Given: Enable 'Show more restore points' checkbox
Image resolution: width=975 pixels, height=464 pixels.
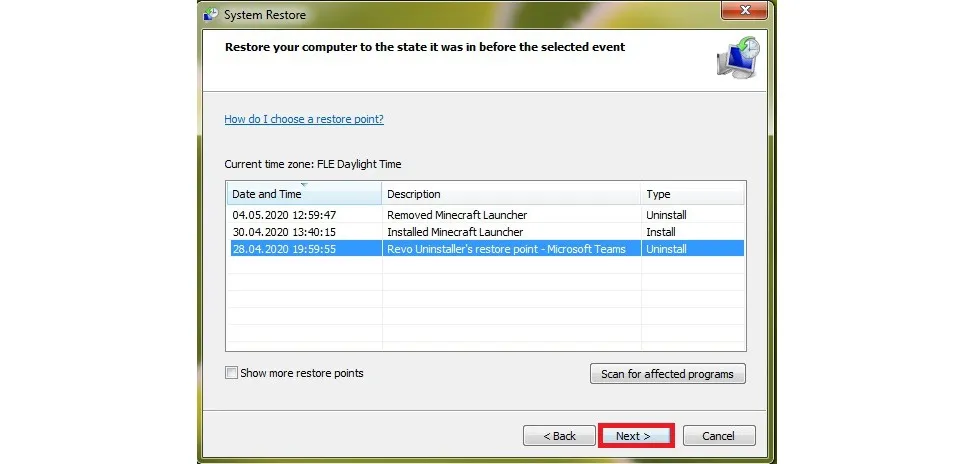Looking at the screenshot, I should [231, 373].
